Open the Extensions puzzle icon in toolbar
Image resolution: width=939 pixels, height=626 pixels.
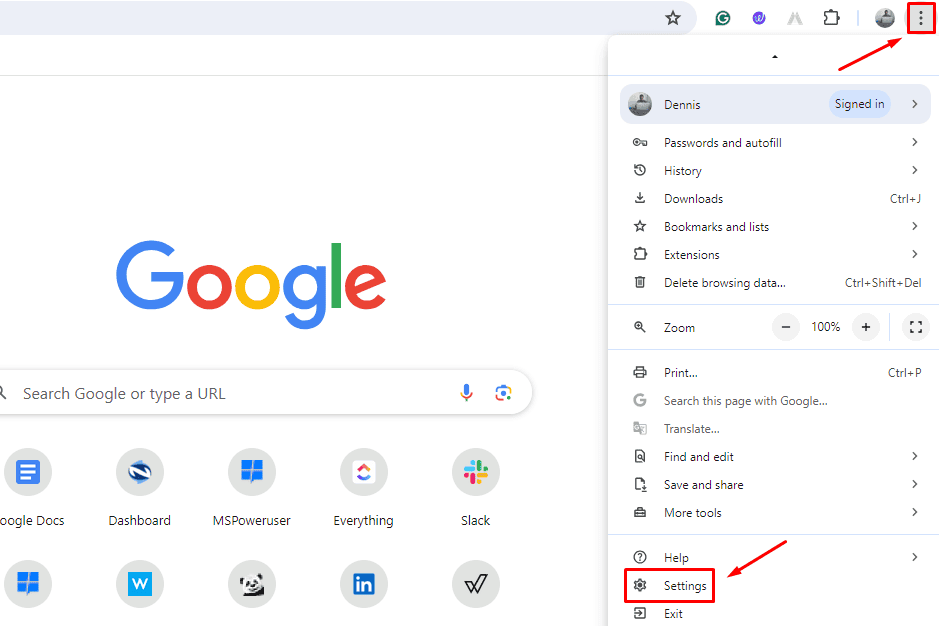[x=831, y=18]
